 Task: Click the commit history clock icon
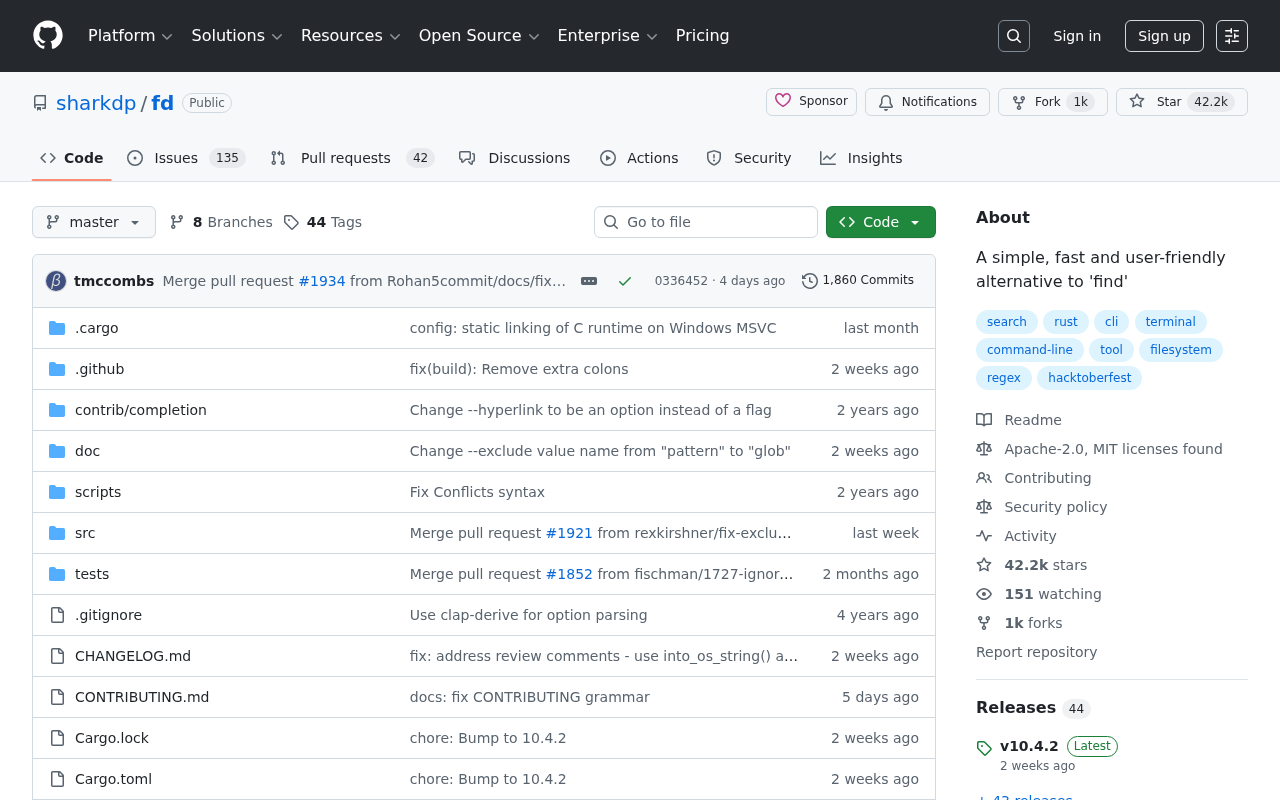coord(809,280)
